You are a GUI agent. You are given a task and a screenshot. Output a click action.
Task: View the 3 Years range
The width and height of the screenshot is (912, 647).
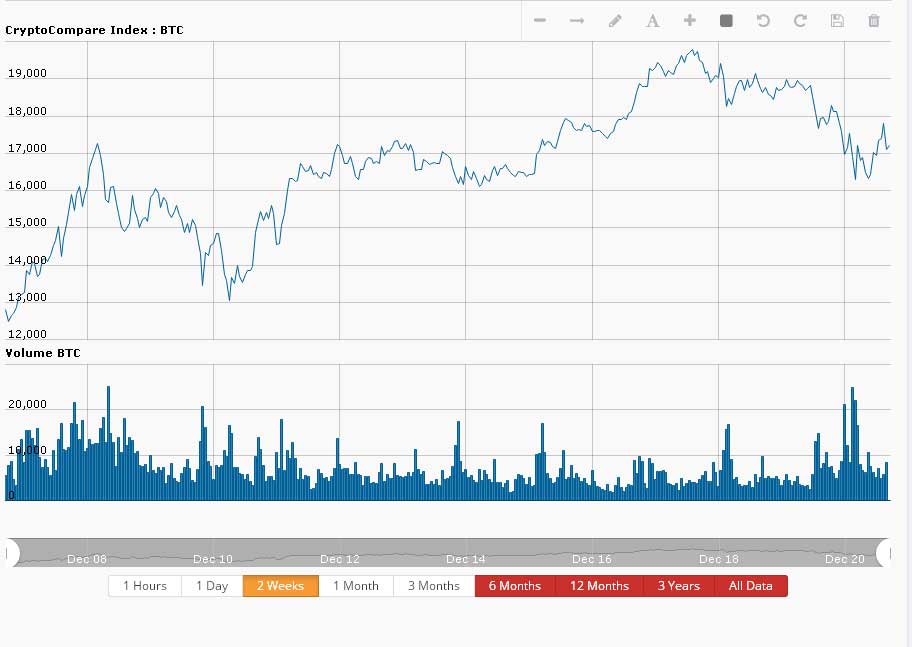(x=678, y=586)
